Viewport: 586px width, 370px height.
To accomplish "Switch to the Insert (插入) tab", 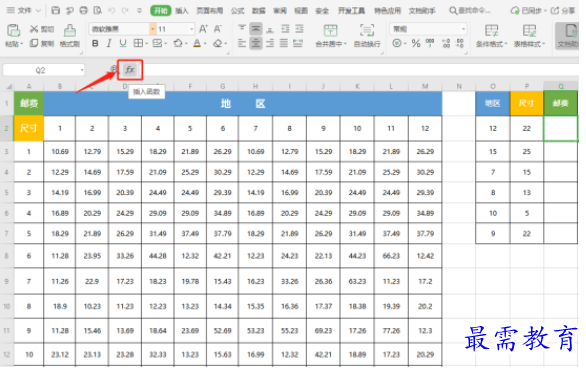I will (182, 10).
